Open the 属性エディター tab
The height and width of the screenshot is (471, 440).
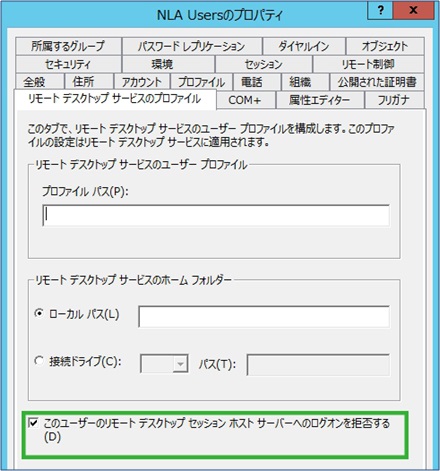click(x=320, y=100)
